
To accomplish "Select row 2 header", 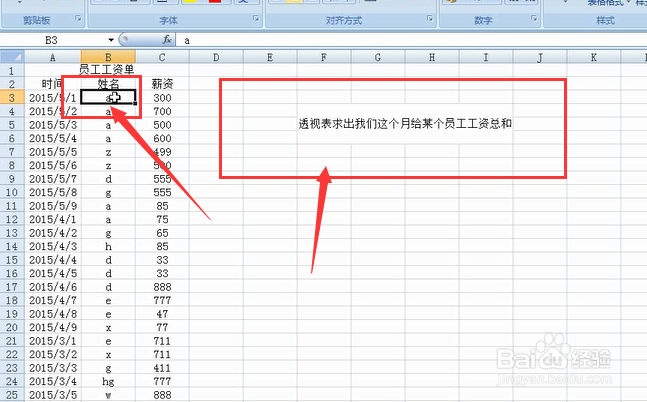I will tap(12, 84).
